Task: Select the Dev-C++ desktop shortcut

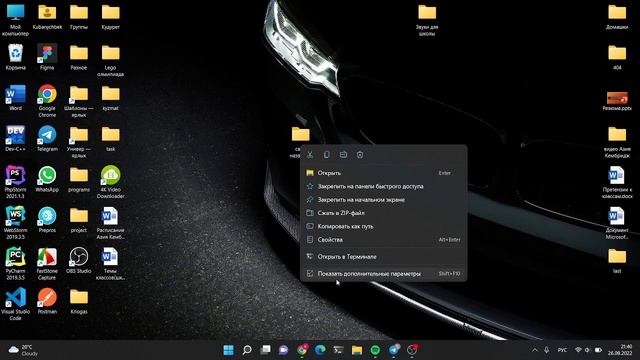Action: click(16, 139)
